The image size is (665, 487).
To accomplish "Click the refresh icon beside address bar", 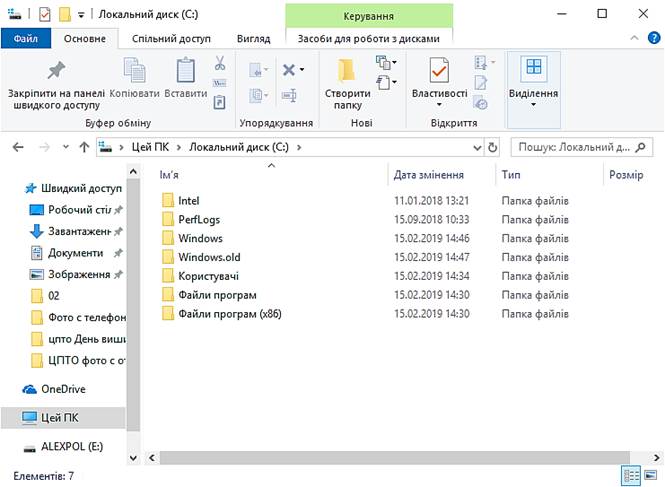I will click(492, 147).
